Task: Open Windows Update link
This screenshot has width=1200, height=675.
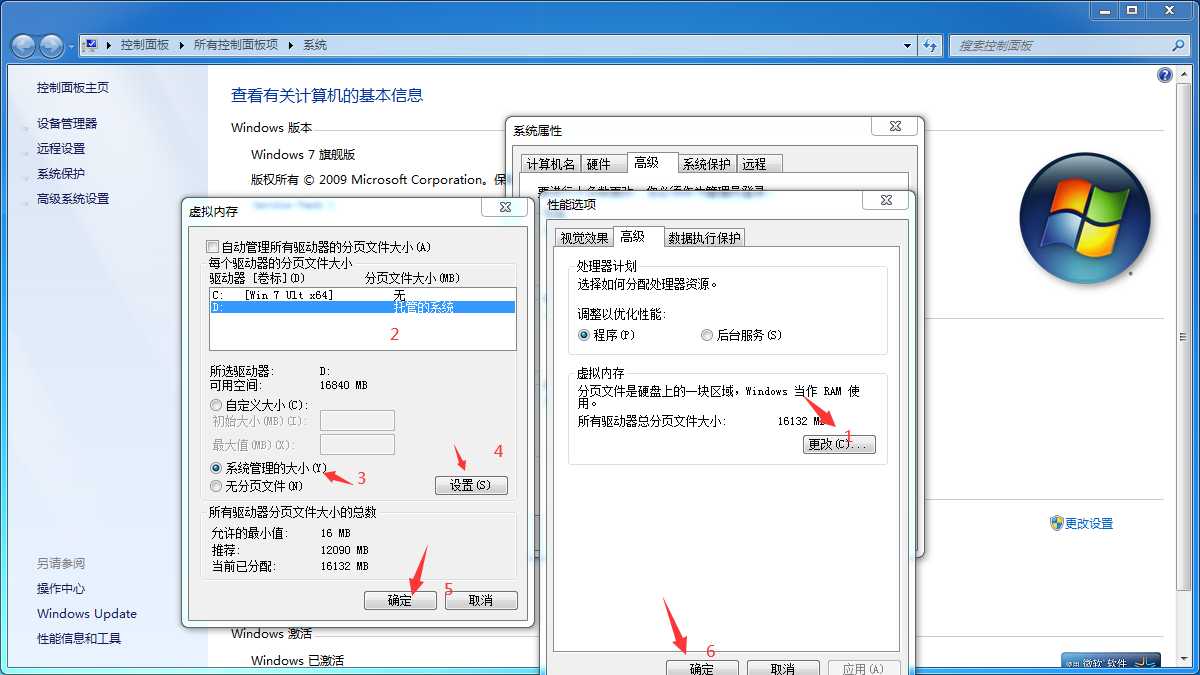Action: click(87, 613)
